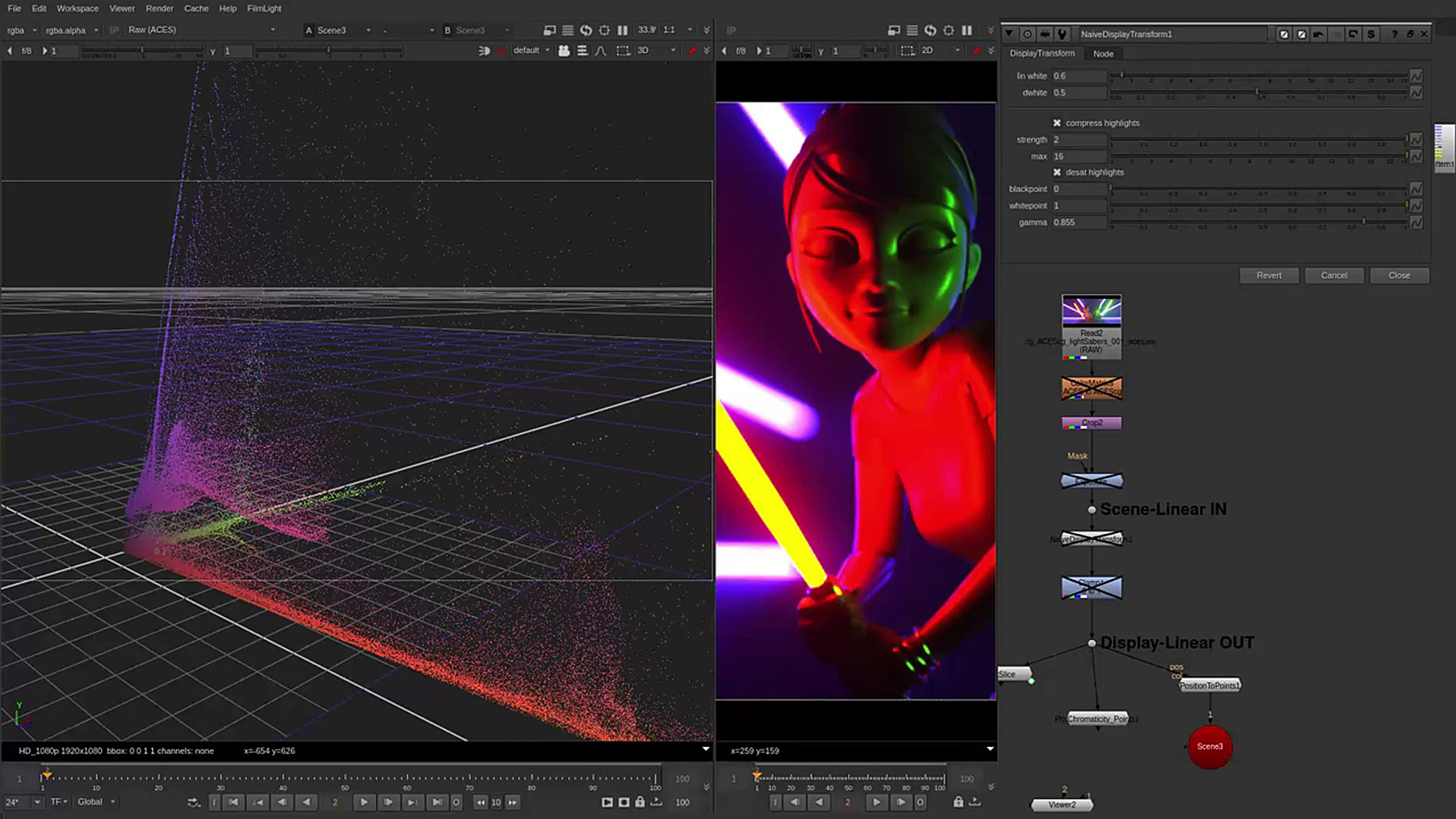This screenshot has width=1456, height=819.
Task: Open the File menu
Action: coord(14,8)
